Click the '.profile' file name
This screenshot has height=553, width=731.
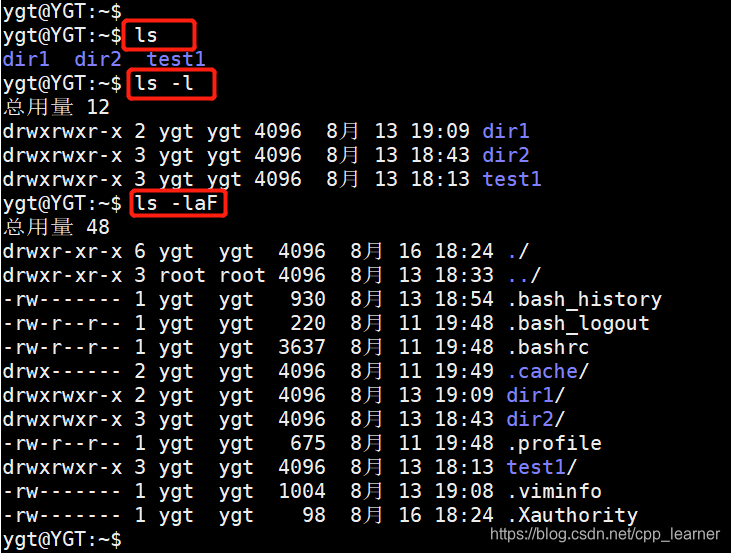554,443
